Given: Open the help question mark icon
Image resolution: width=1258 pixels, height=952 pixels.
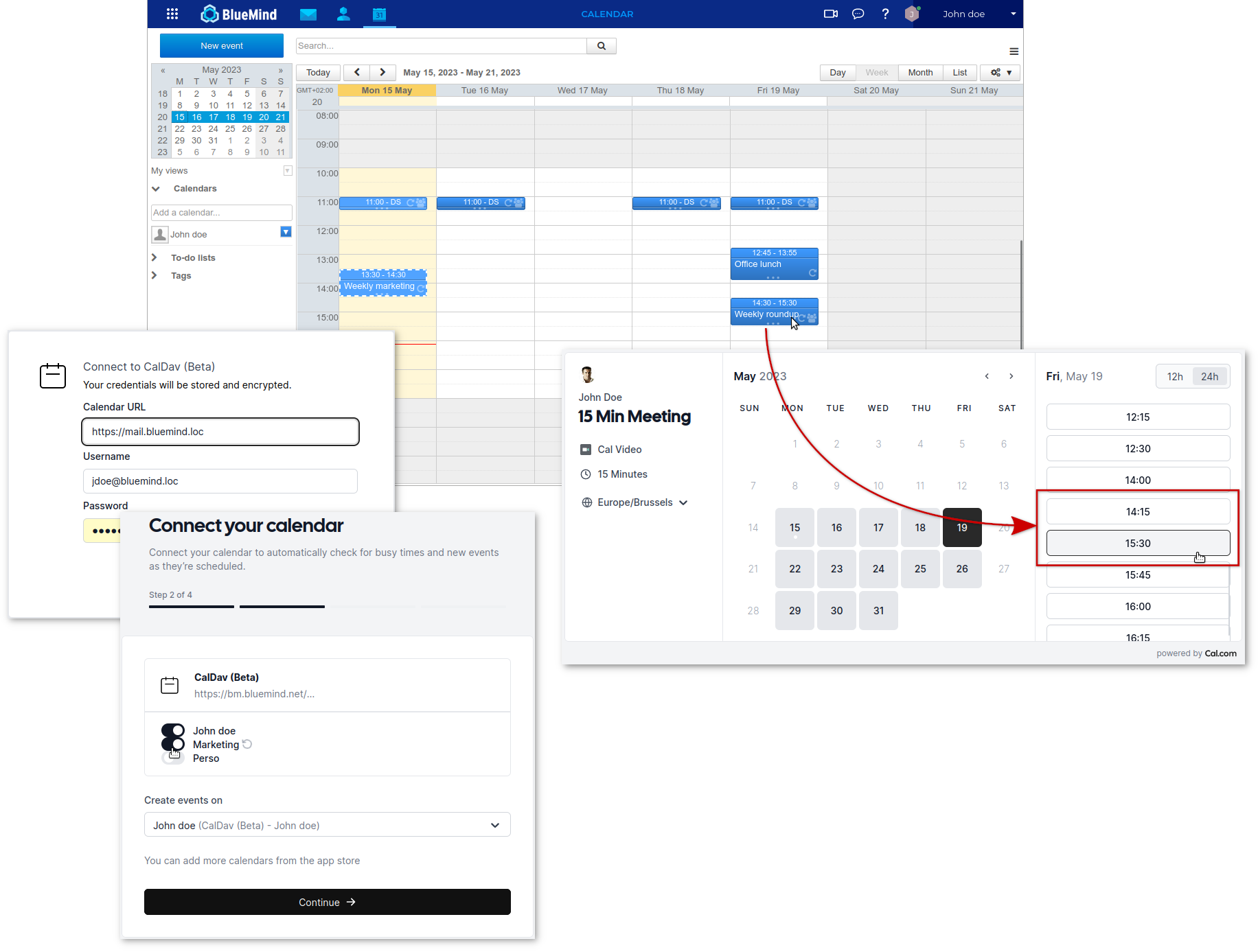Looking at the screenshot, I should click(x=885, y=14).
